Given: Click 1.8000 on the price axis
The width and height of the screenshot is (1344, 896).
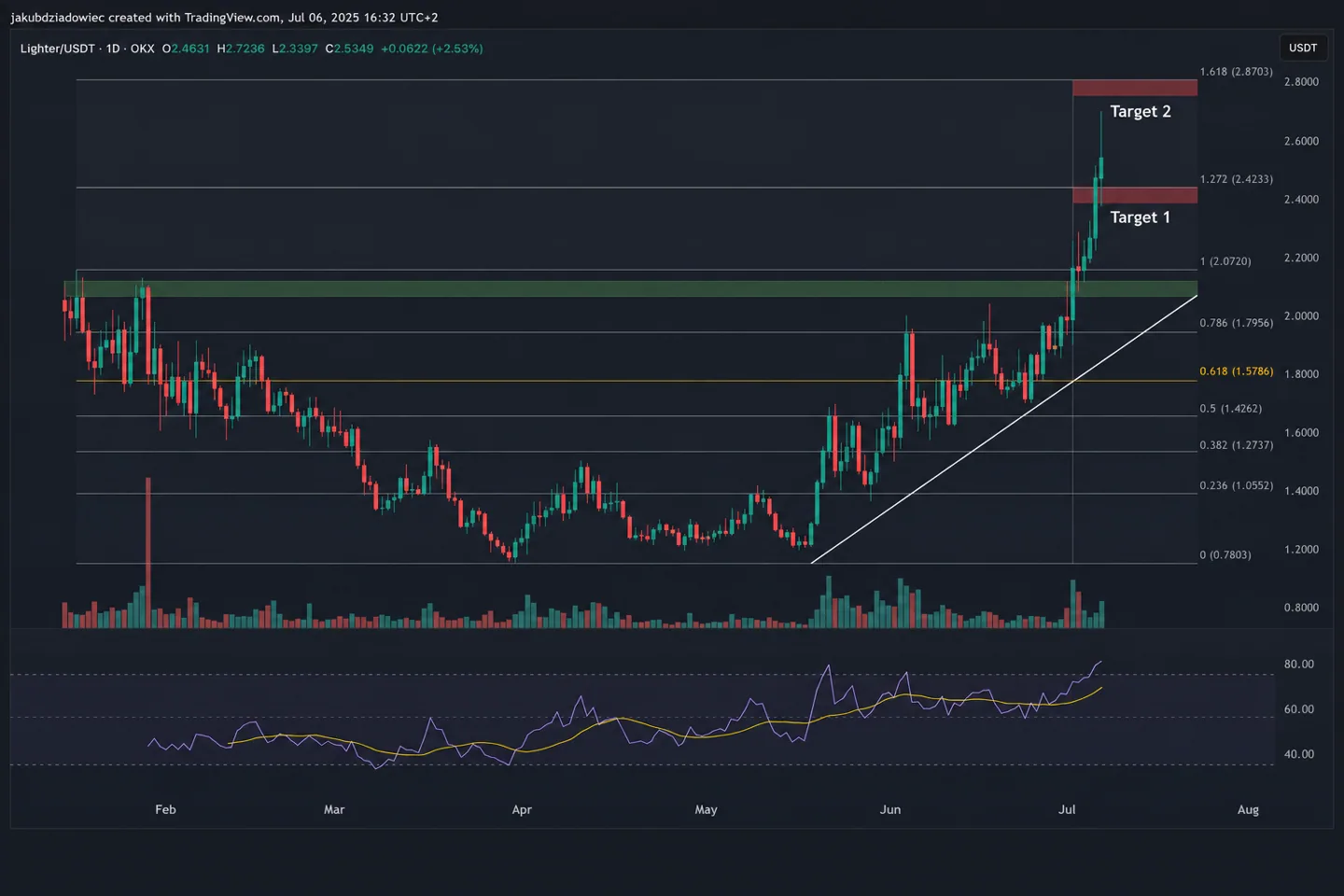Looking at the screenshot, I should tap(1302, 374).
